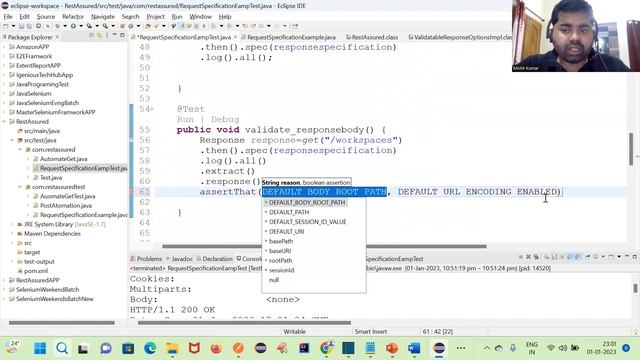The height and width of the screenshot is (360, 640).
Task: Open the File menu
Action: 8,17
